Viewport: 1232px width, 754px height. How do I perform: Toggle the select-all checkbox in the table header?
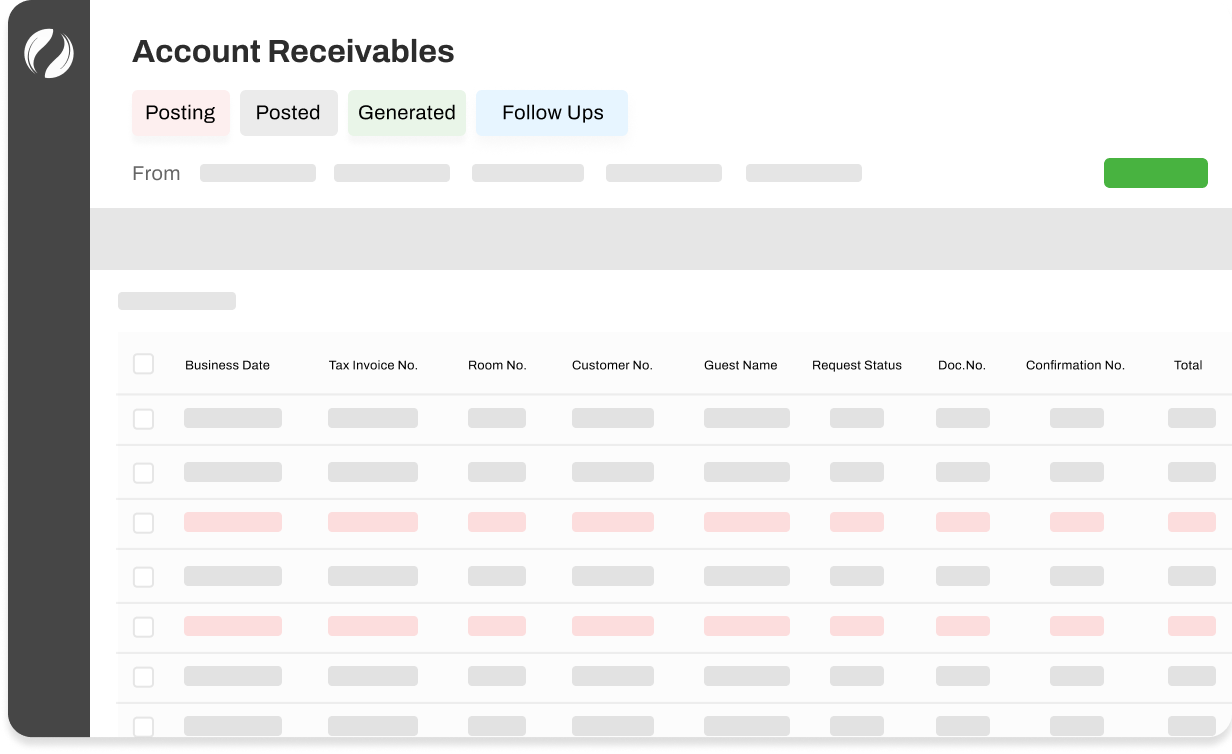point(143,364)
